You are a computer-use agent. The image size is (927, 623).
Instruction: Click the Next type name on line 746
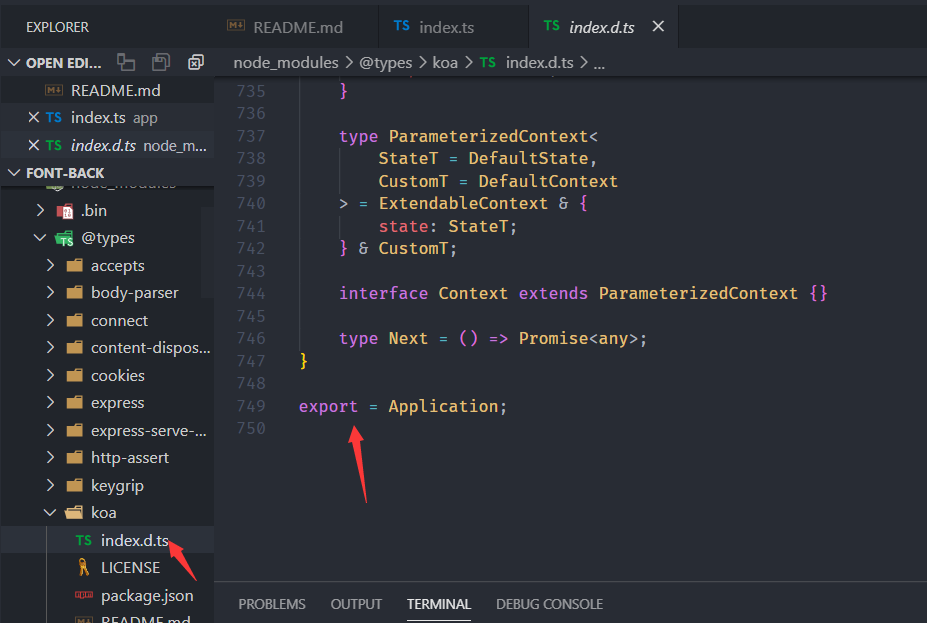(408, 339)
